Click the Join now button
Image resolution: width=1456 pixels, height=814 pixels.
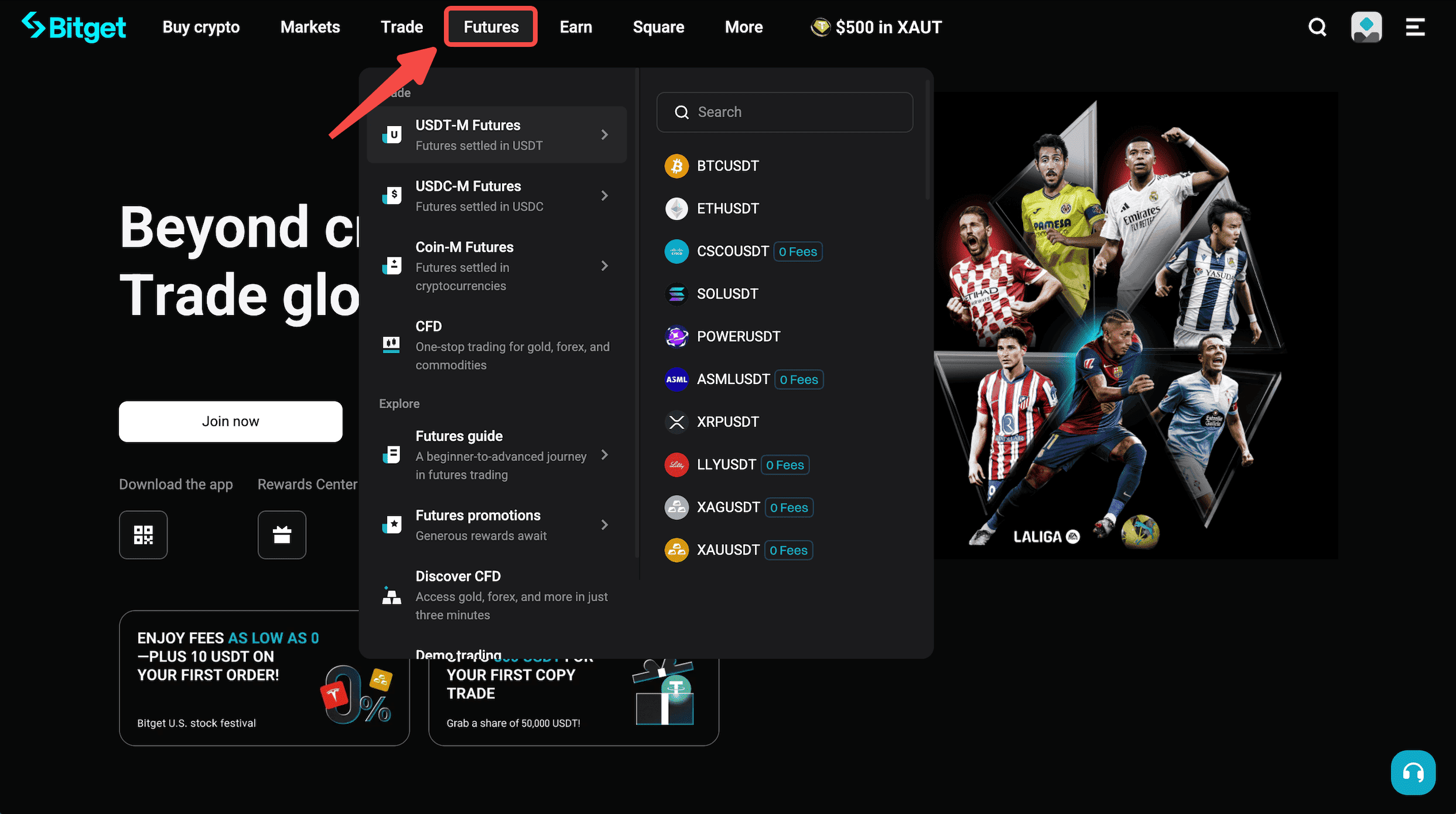pos(230,421)
